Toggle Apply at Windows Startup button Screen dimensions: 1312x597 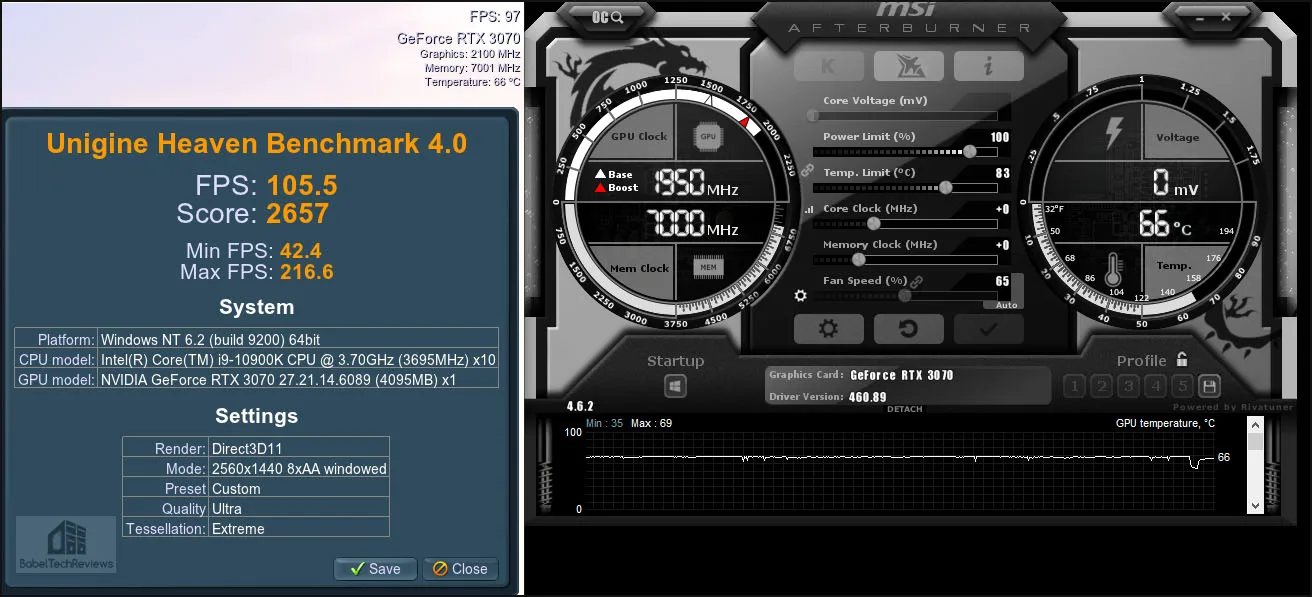[675, 386]
